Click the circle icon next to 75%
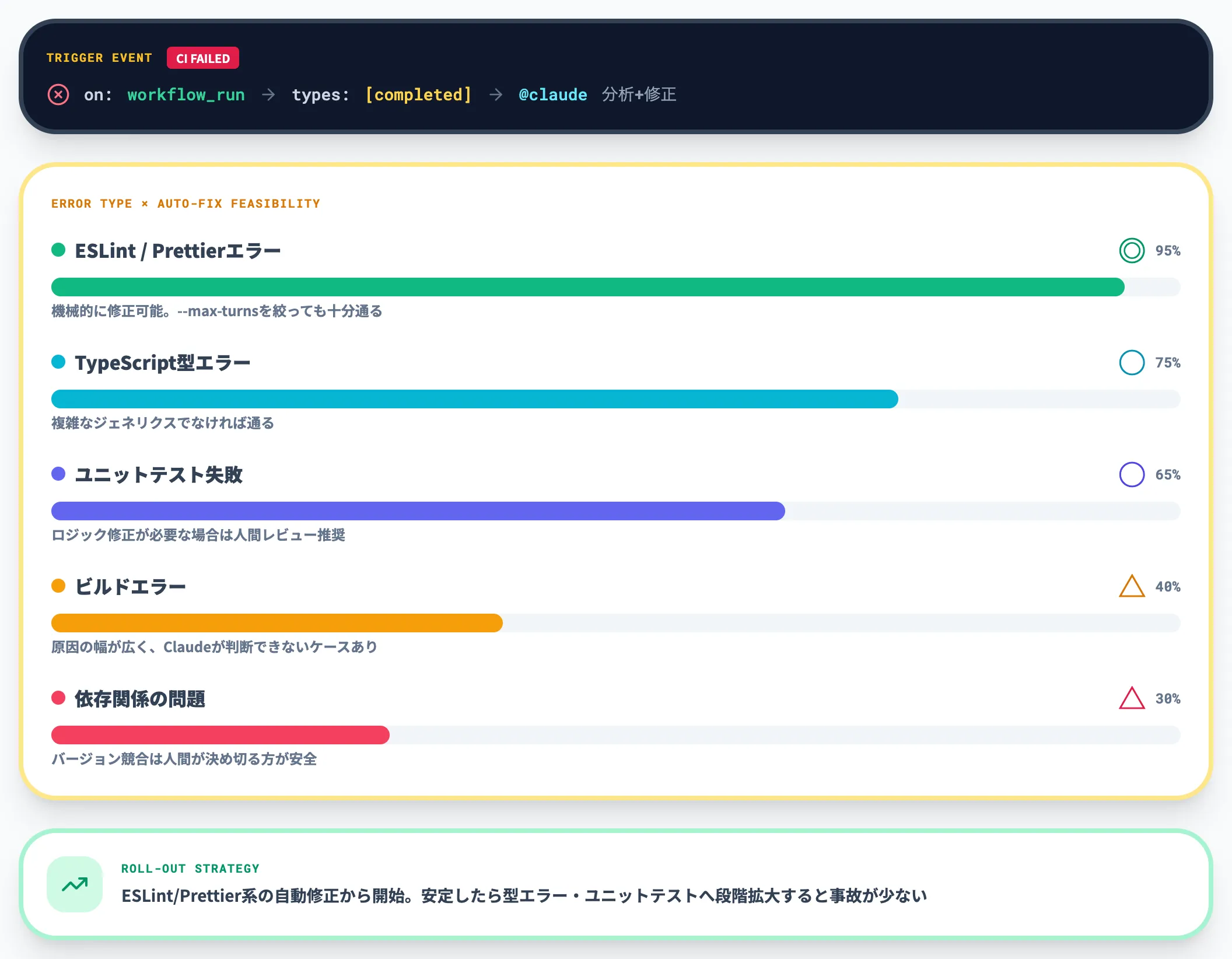 1132,363
